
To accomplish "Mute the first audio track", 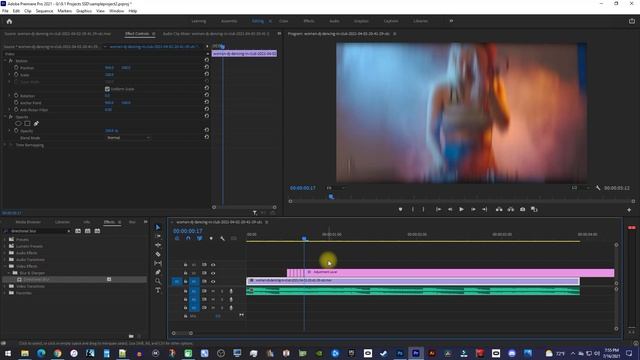I will click(213, 291).
